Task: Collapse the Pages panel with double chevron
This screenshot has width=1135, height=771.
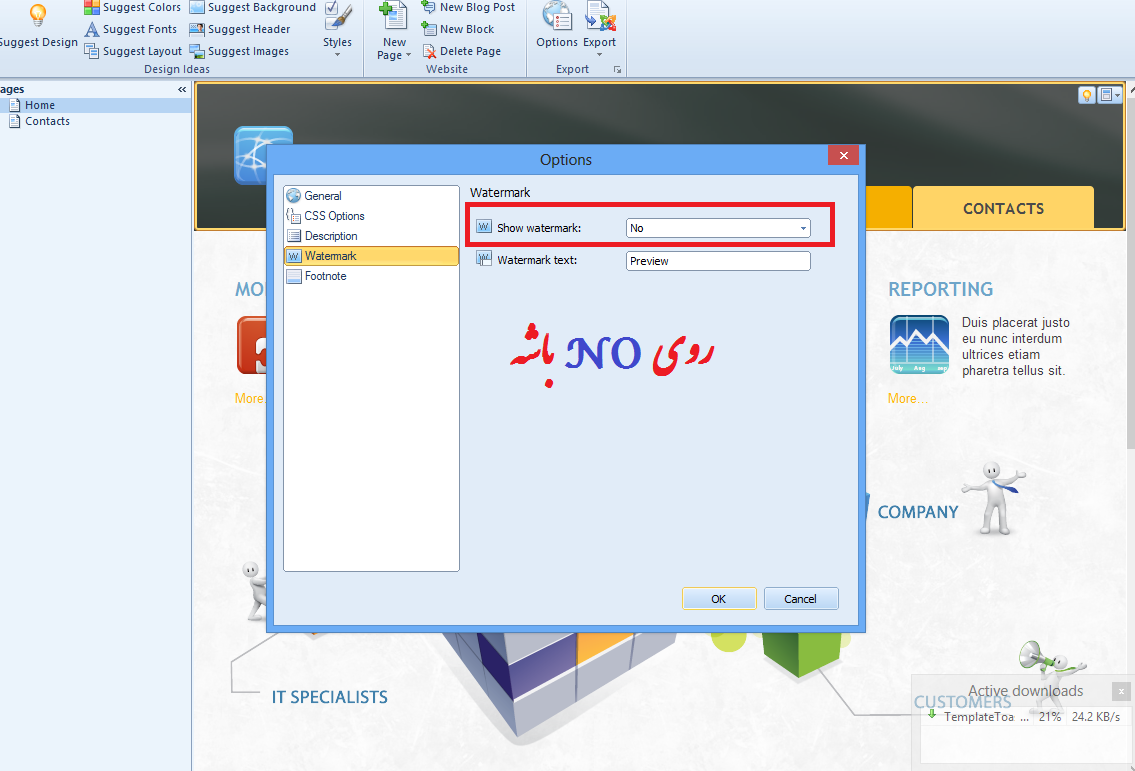Action: [x=182, y=90]
